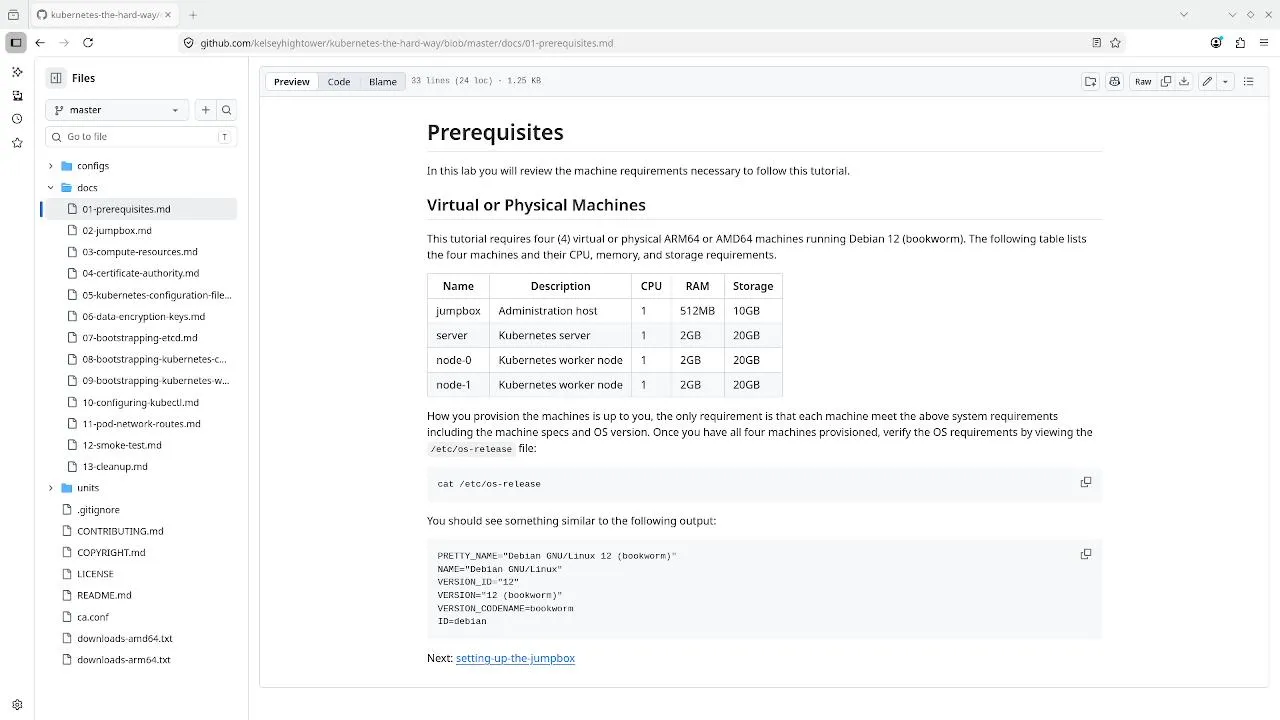
Task: Click the Raw button
Action: coord(1142,82)
